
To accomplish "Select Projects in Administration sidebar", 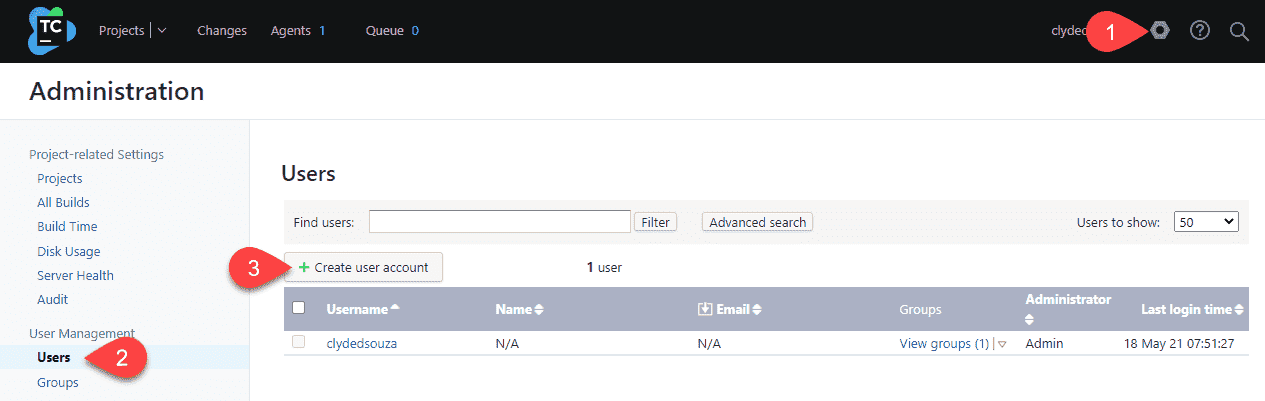I will [60, 178].
